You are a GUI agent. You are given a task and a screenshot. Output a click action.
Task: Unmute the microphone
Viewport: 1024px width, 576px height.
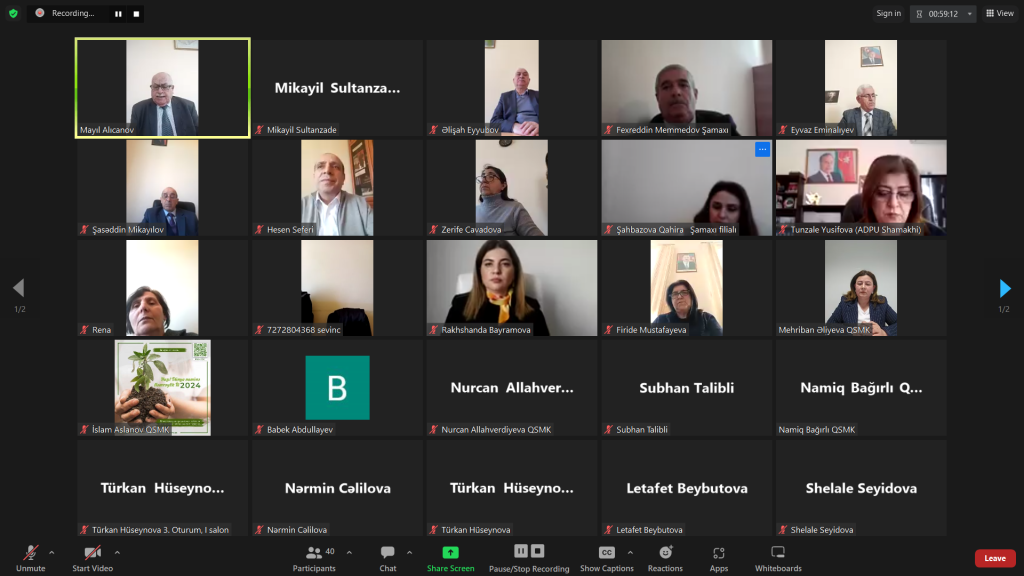pos(31,559)
